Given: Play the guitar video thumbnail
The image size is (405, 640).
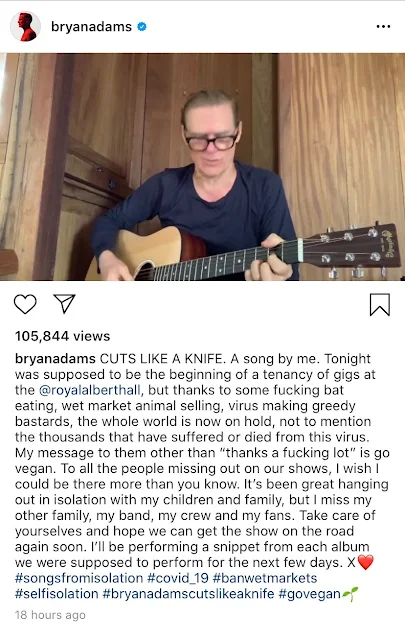Looking at the screenshot, I should tap(202, 167).
